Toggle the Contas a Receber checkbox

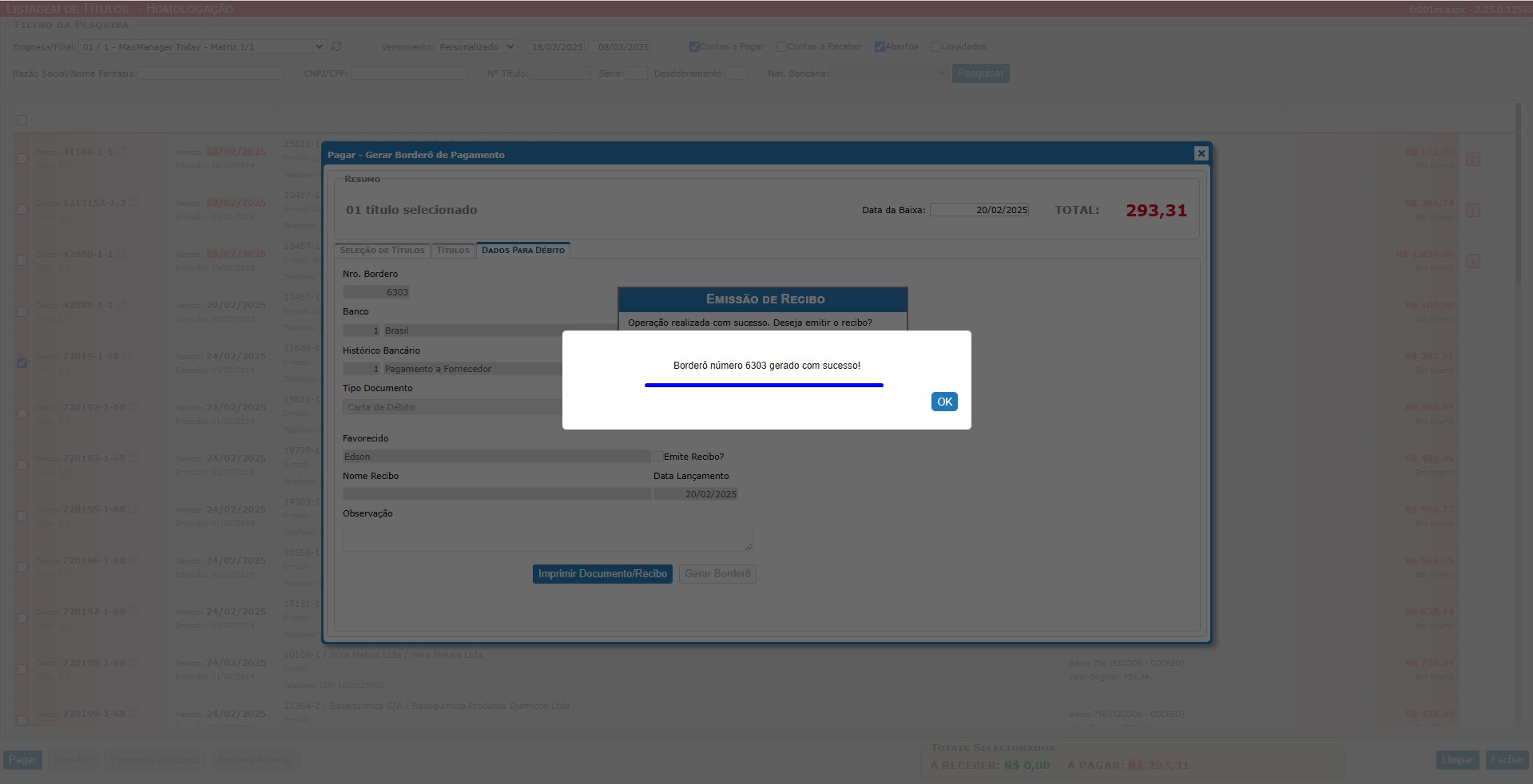[x=781, y=47]
